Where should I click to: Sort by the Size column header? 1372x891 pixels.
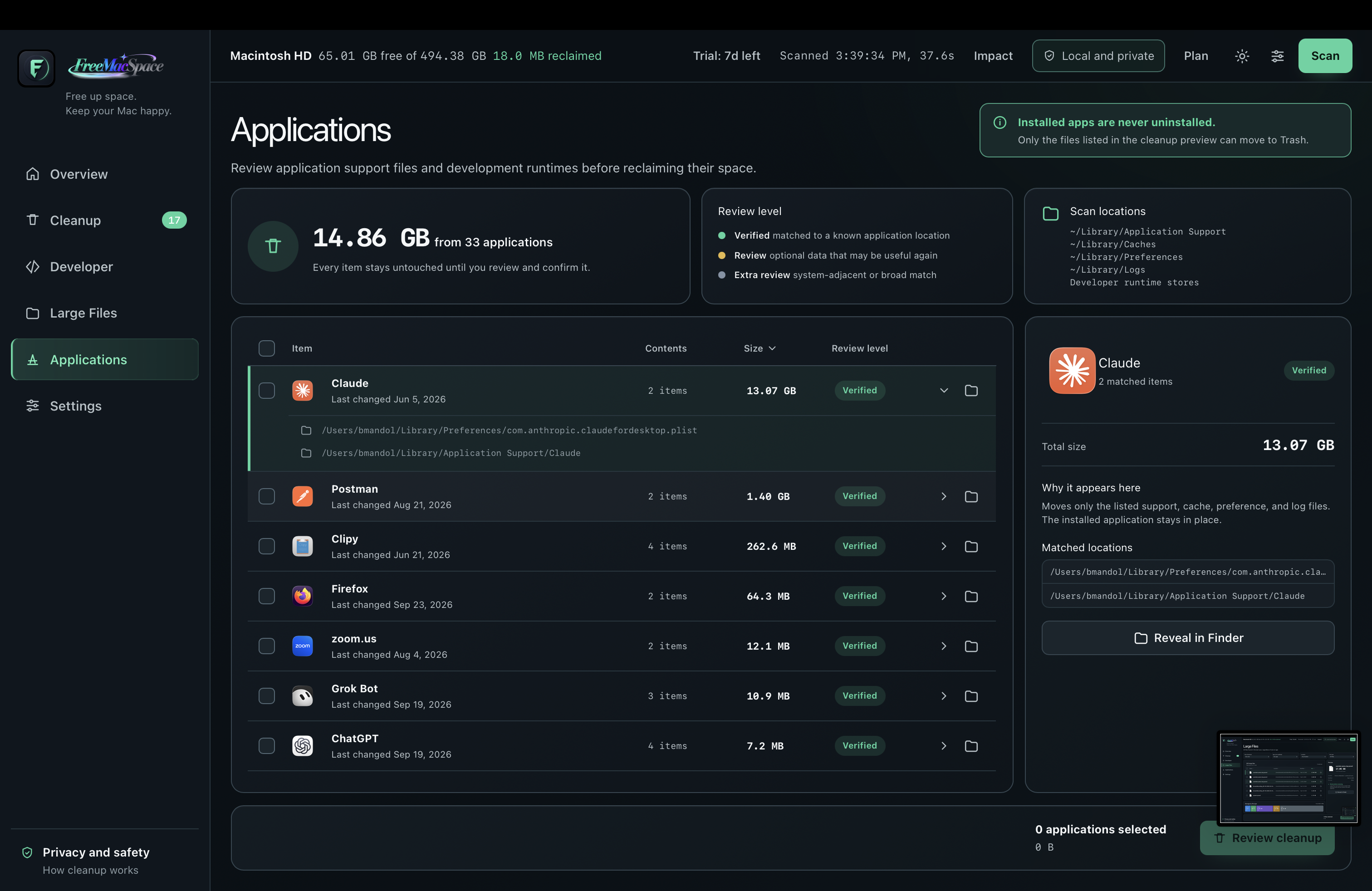(x=760, y=348)
